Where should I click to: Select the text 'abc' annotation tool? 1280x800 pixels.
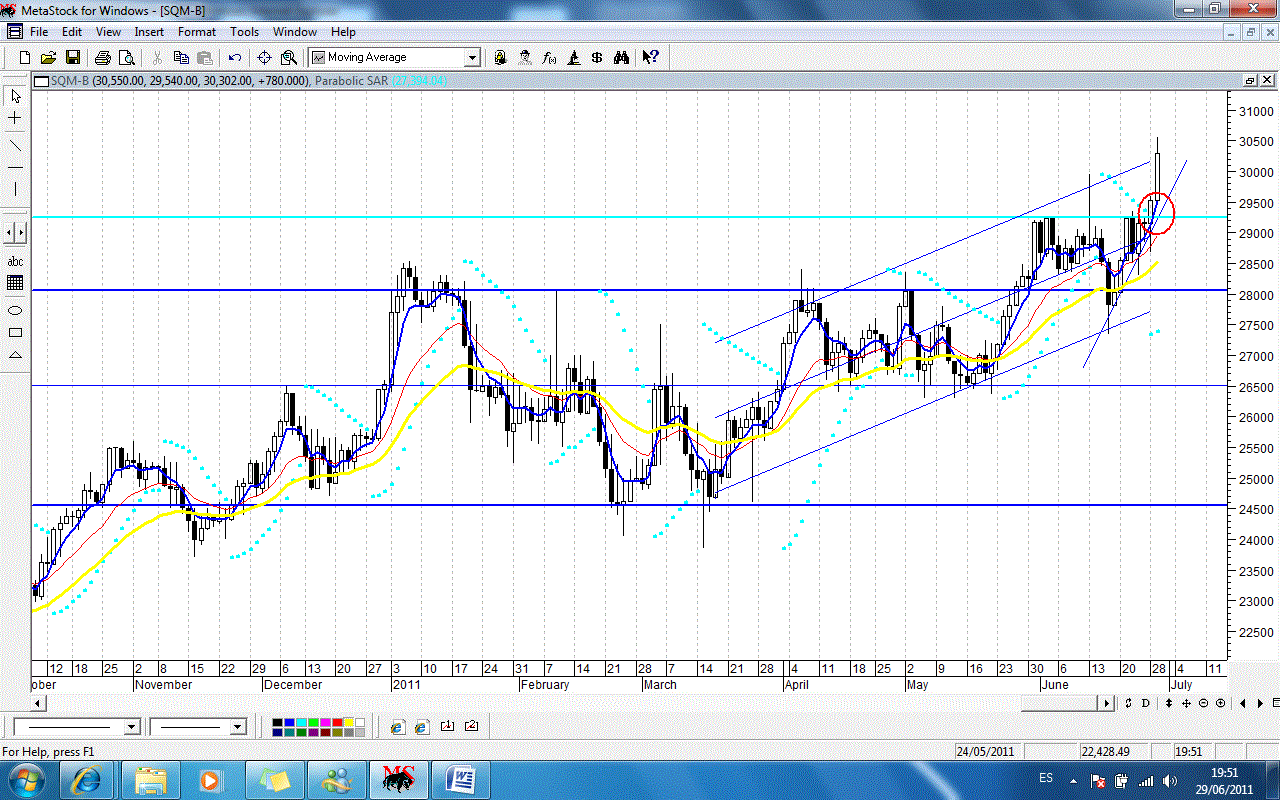coord(15,261)
